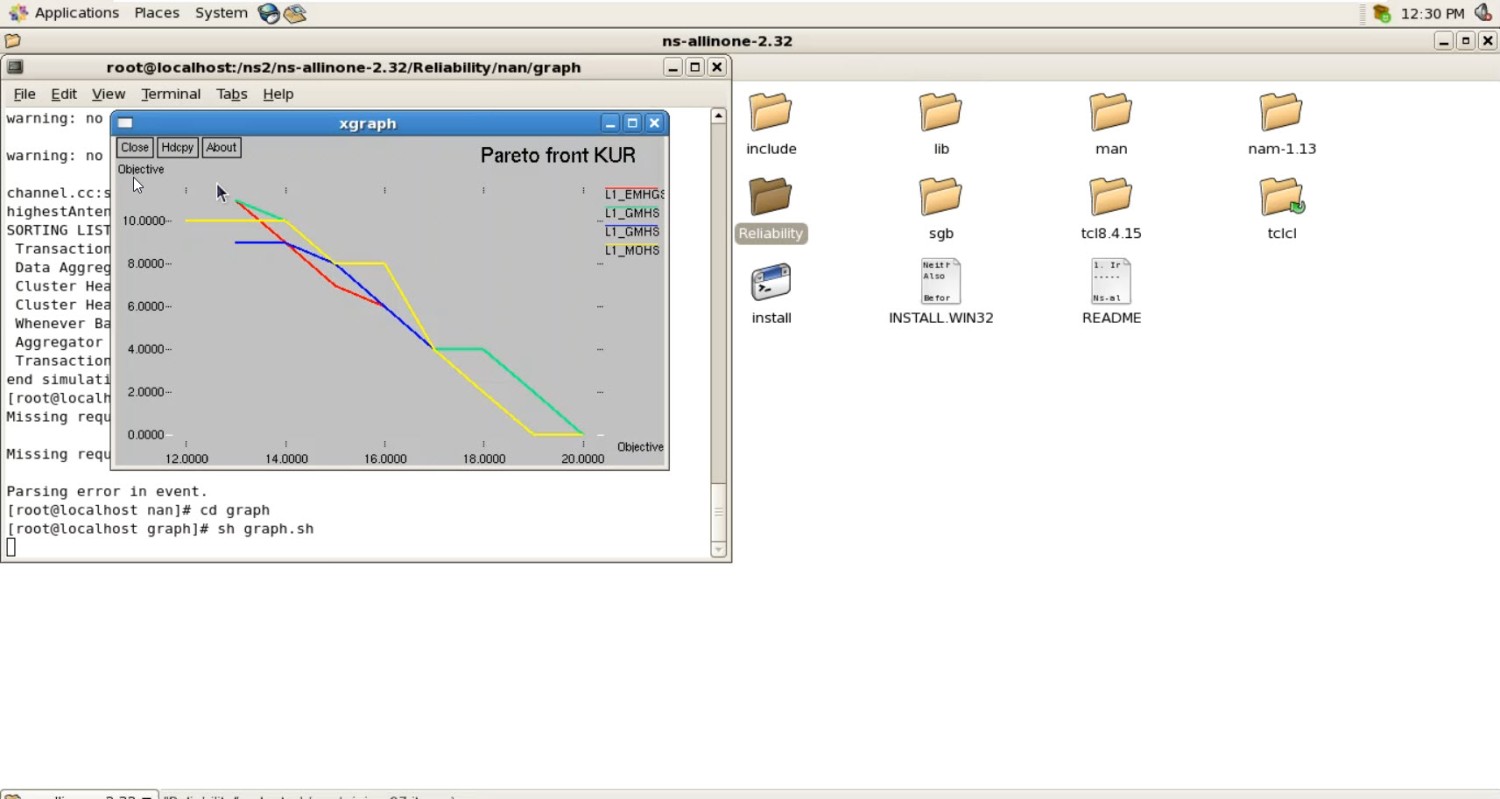The height and width of the screenshot is (799, 1500).
Task: Click the volume icon in system tray
Action: pyautogui.click(x=1483, y=13)
